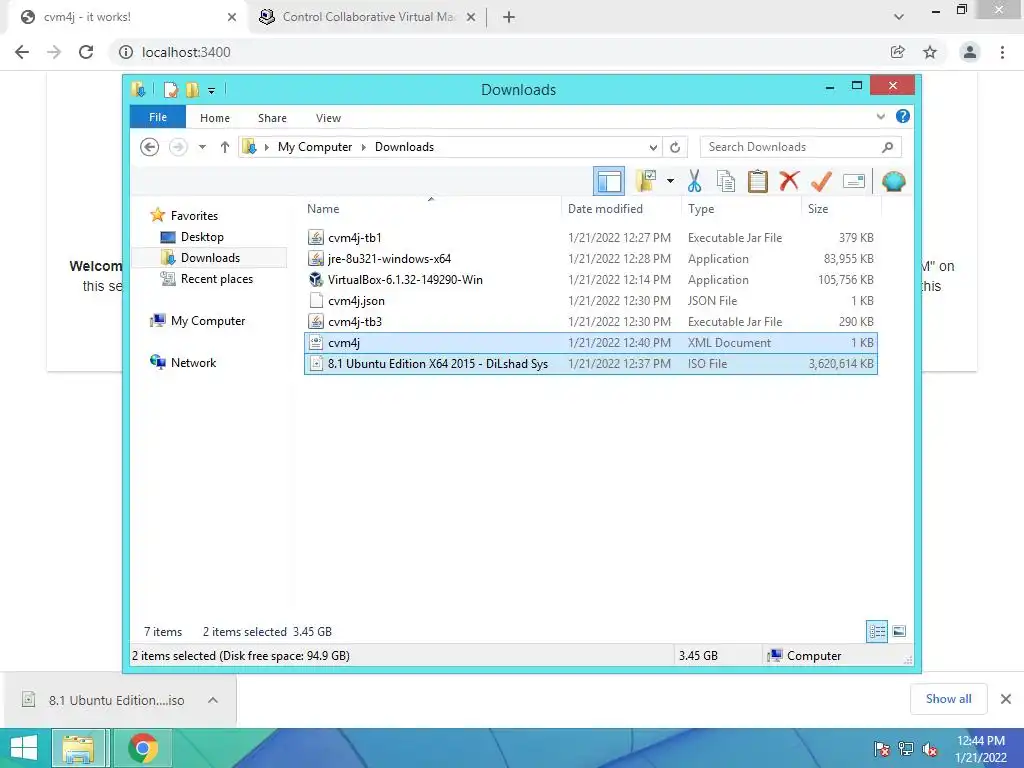Viewport: 1024px width, 768px height.
Task: Reload the localhost:3400 page
Action: click(x=86, y=52)
